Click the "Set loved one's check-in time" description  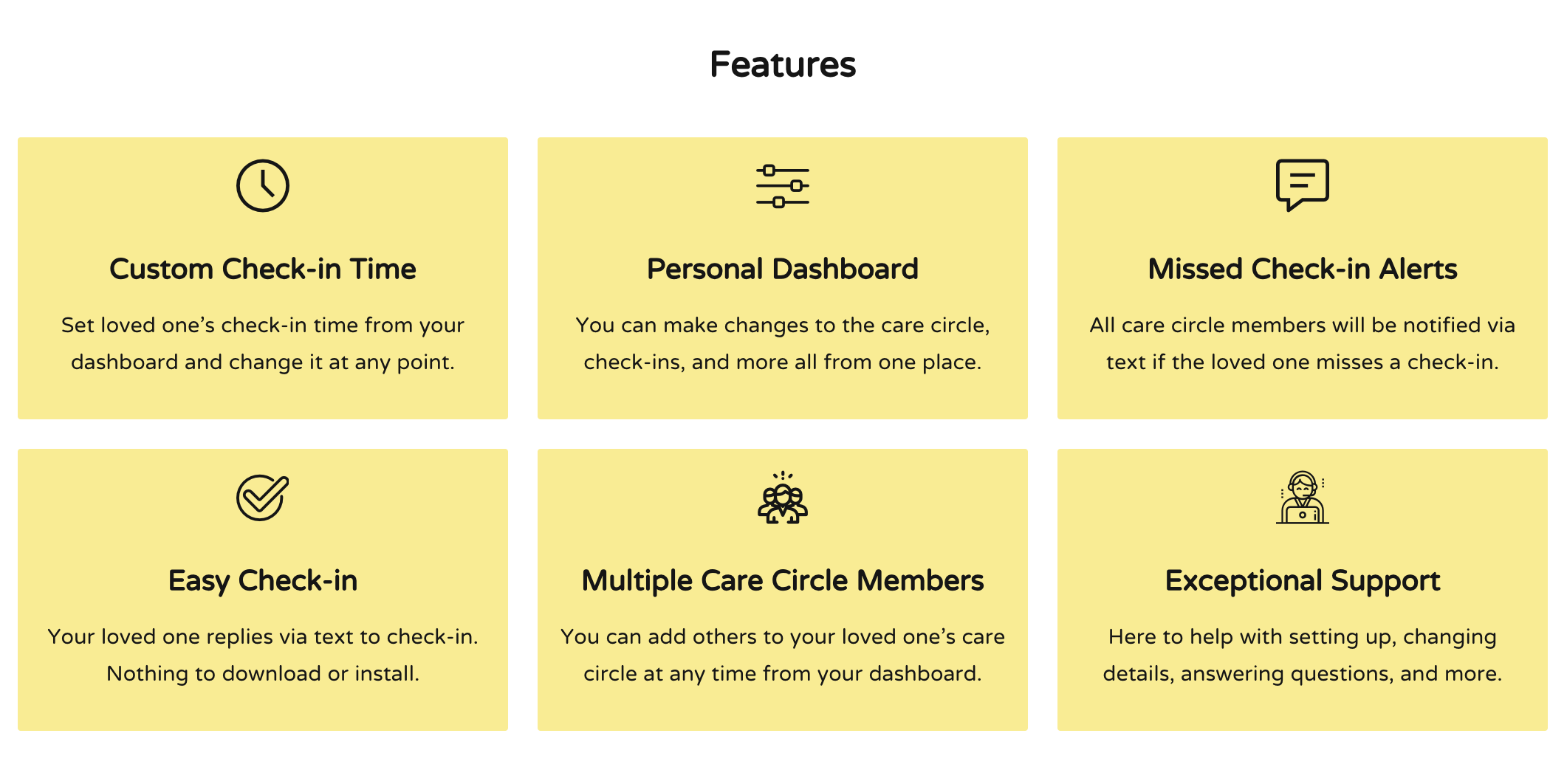click(x=262, y=325)
